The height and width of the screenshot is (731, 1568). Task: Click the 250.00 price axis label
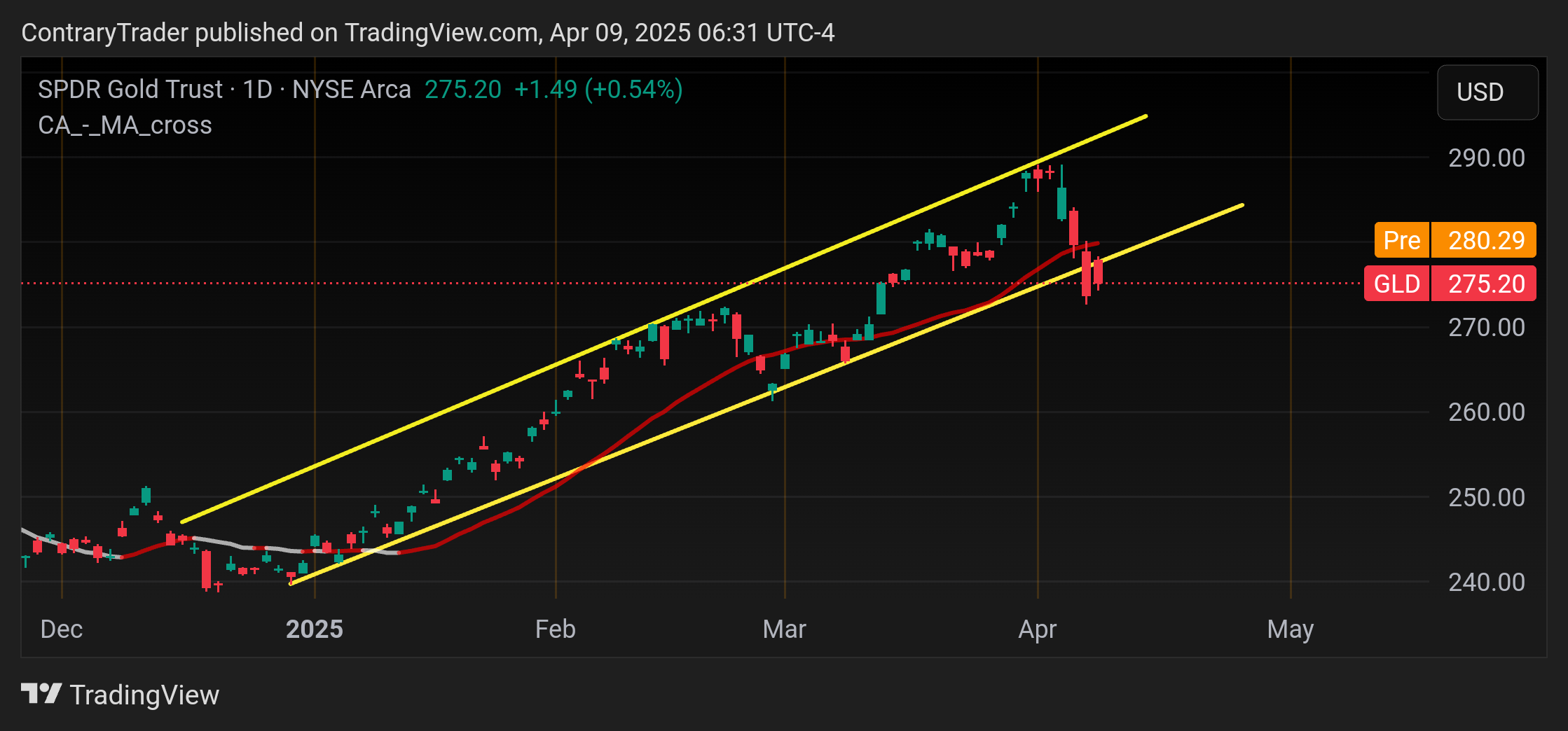[x=1487, y=498]
